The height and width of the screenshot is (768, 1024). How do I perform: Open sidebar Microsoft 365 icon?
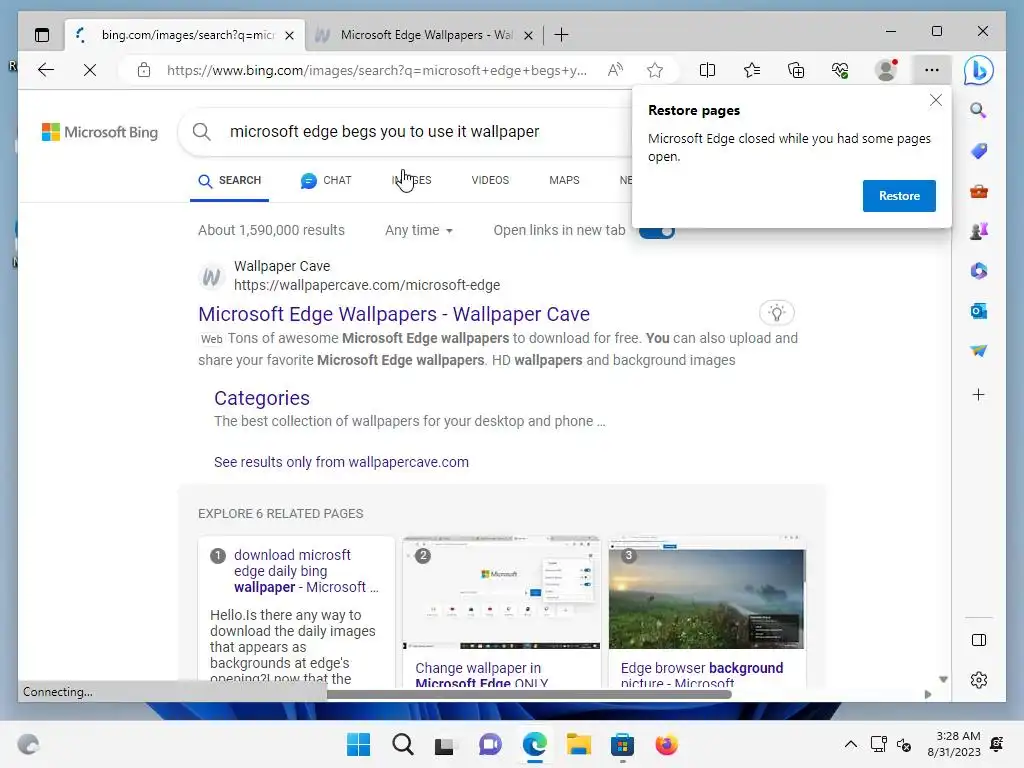click(x=978, y=271)
